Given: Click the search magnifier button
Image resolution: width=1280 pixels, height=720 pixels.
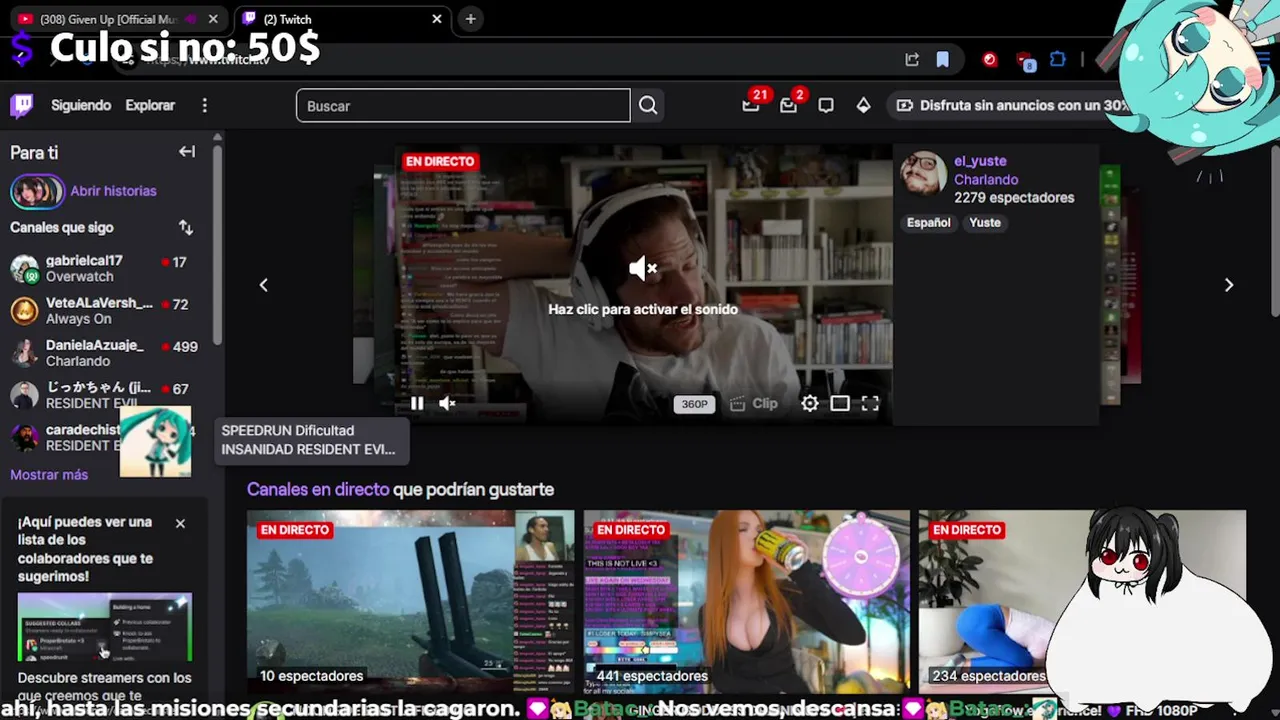Looking at the screenshot, I should (648, 105).
